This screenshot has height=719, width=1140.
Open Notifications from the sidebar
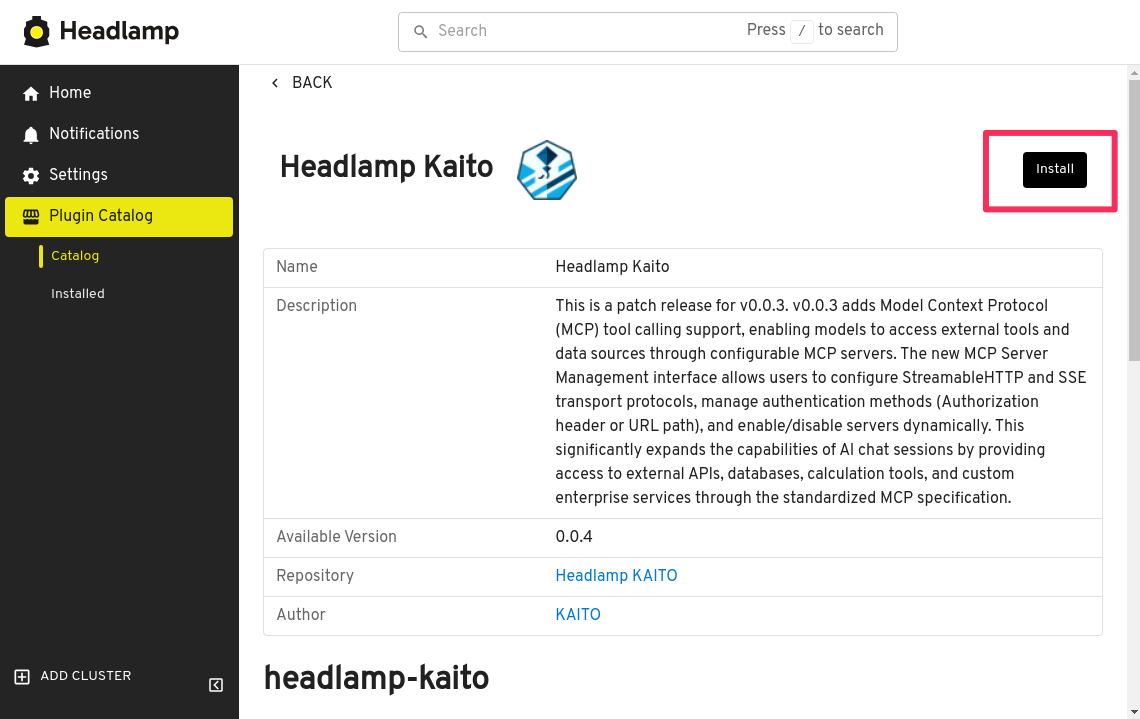[x=94, y=134]
